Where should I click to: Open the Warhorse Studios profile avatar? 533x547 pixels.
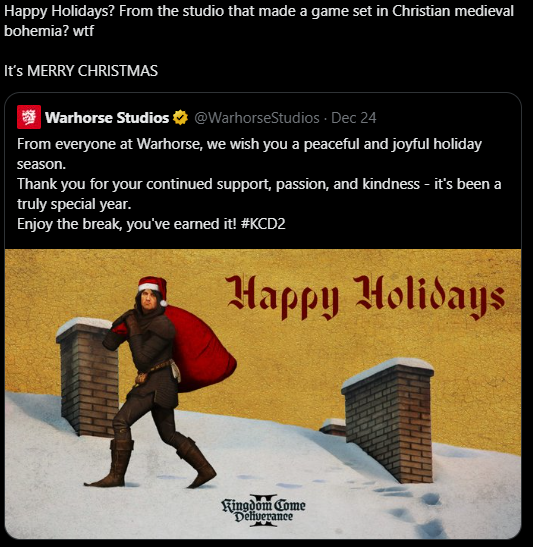[x=29, y=117]
